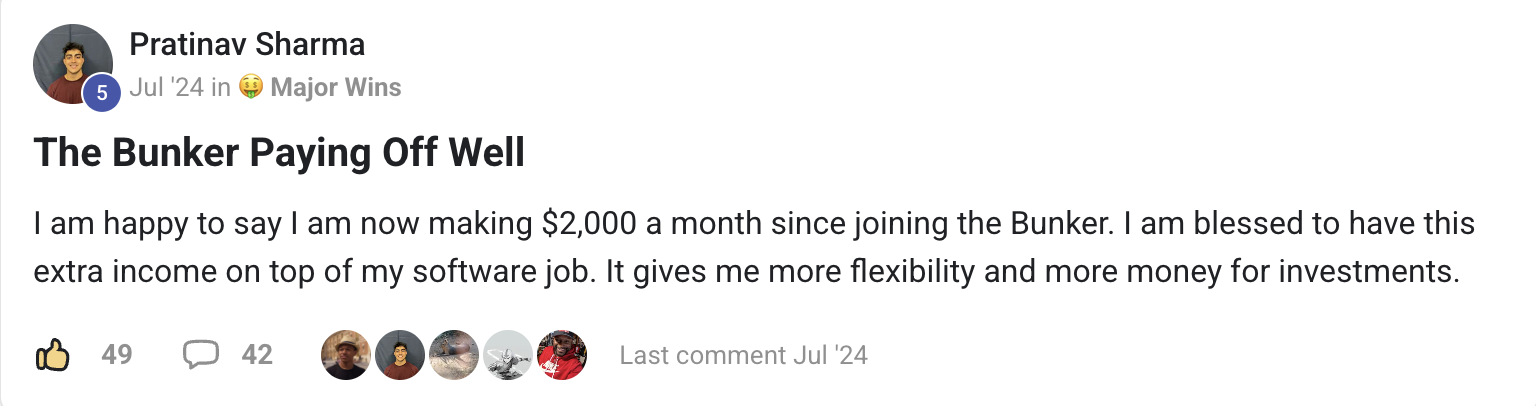Click the money-face emoji beside Major Wins
Image resolution: width=1536 pixels, height=406 pixels.
point(251,88)
